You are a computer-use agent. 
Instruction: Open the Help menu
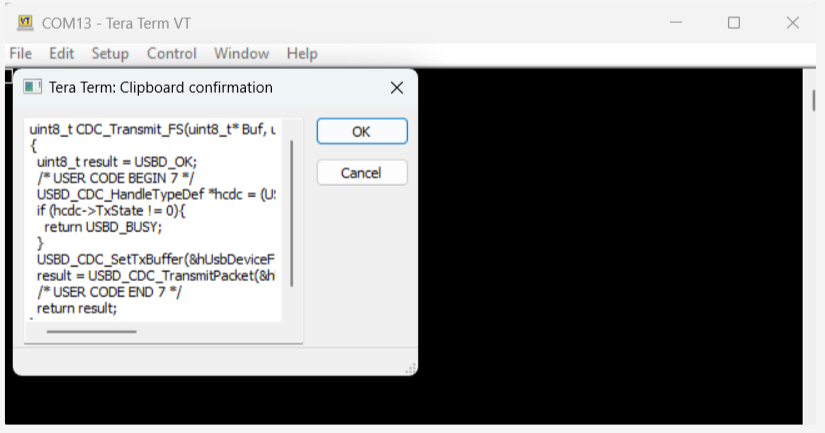tap(302, 54)
